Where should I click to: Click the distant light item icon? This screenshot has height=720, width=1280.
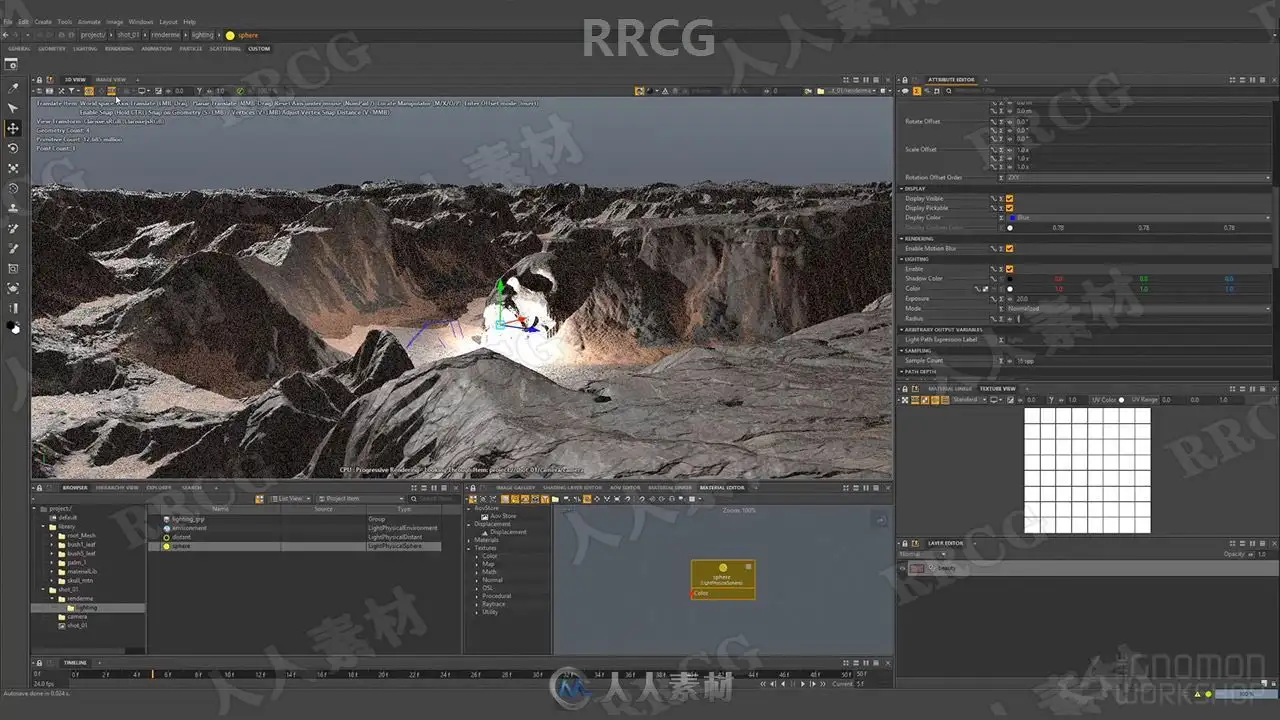coord(167,537)
